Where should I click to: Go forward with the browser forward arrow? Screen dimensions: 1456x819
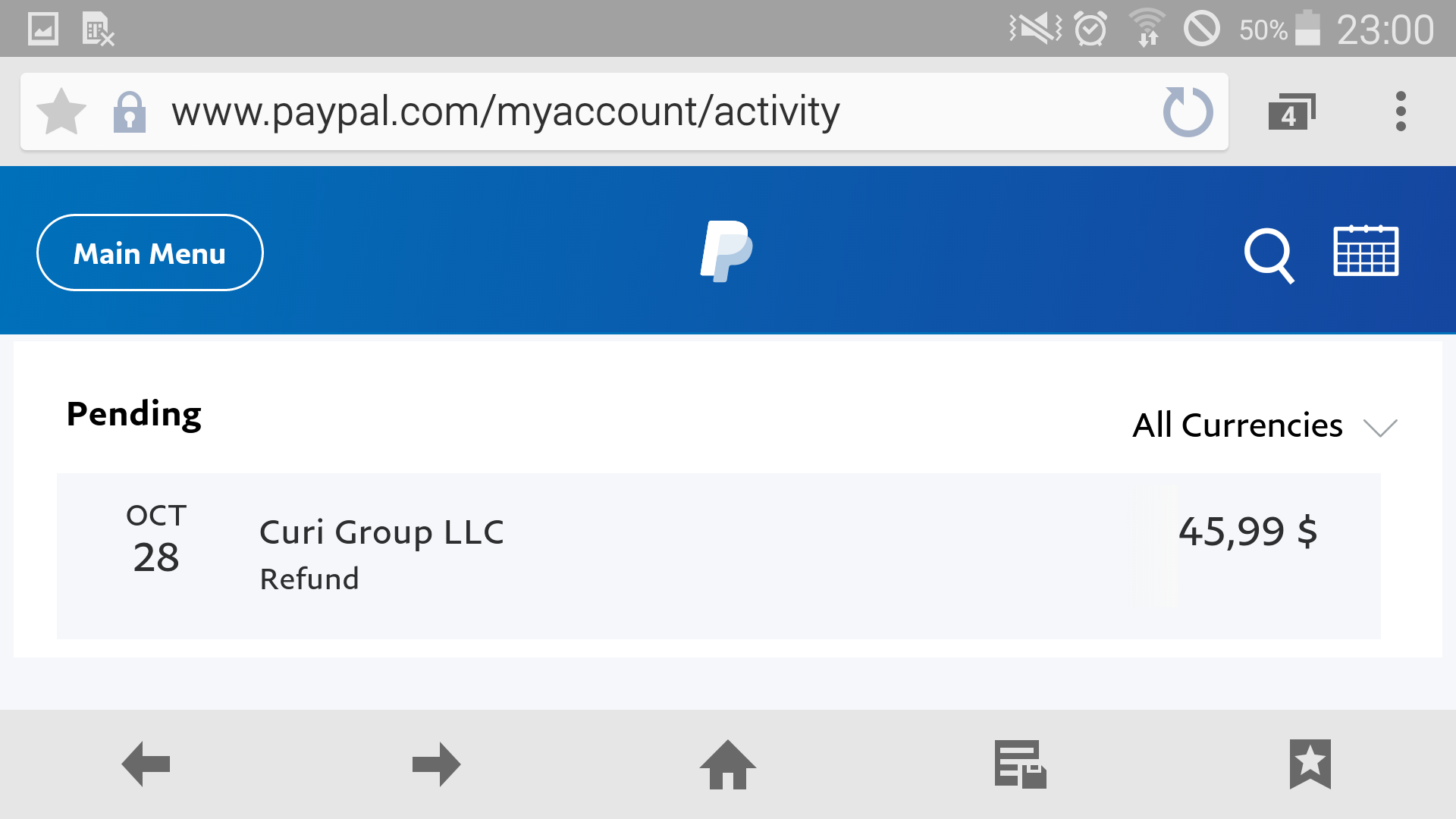pos(437,764)
